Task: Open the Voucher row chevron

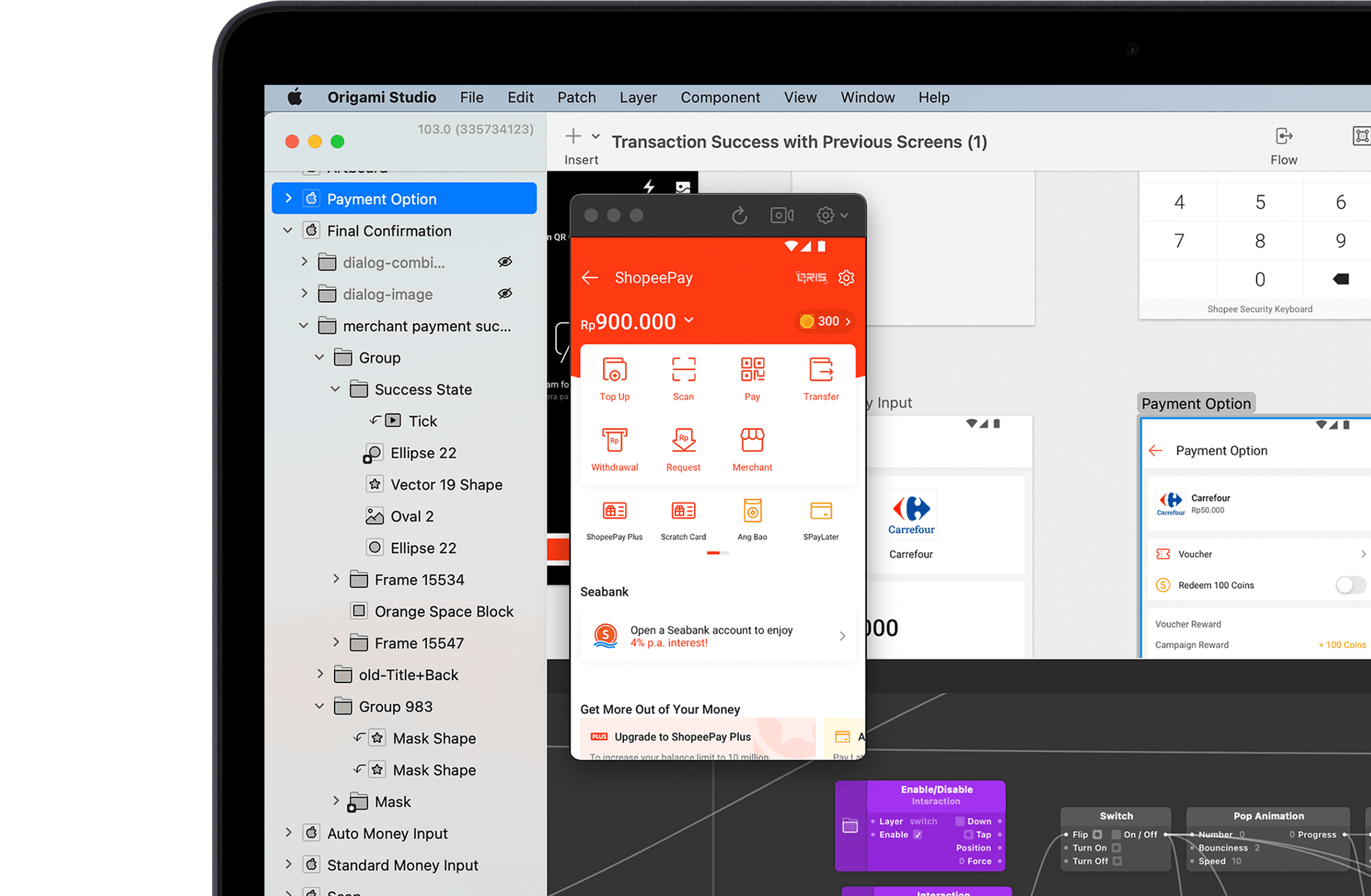Action: click(1363, 554)
